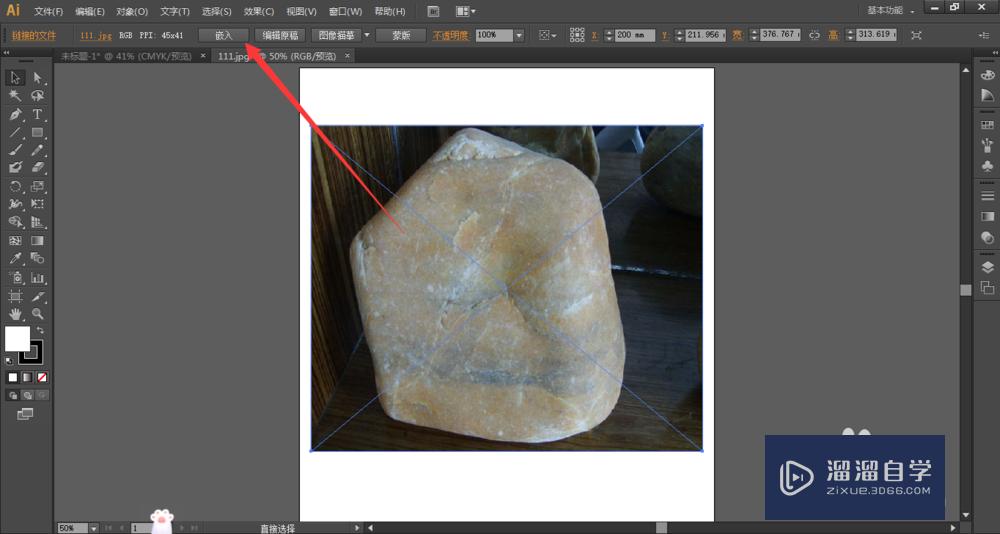Click the 高 height value field

876,35
